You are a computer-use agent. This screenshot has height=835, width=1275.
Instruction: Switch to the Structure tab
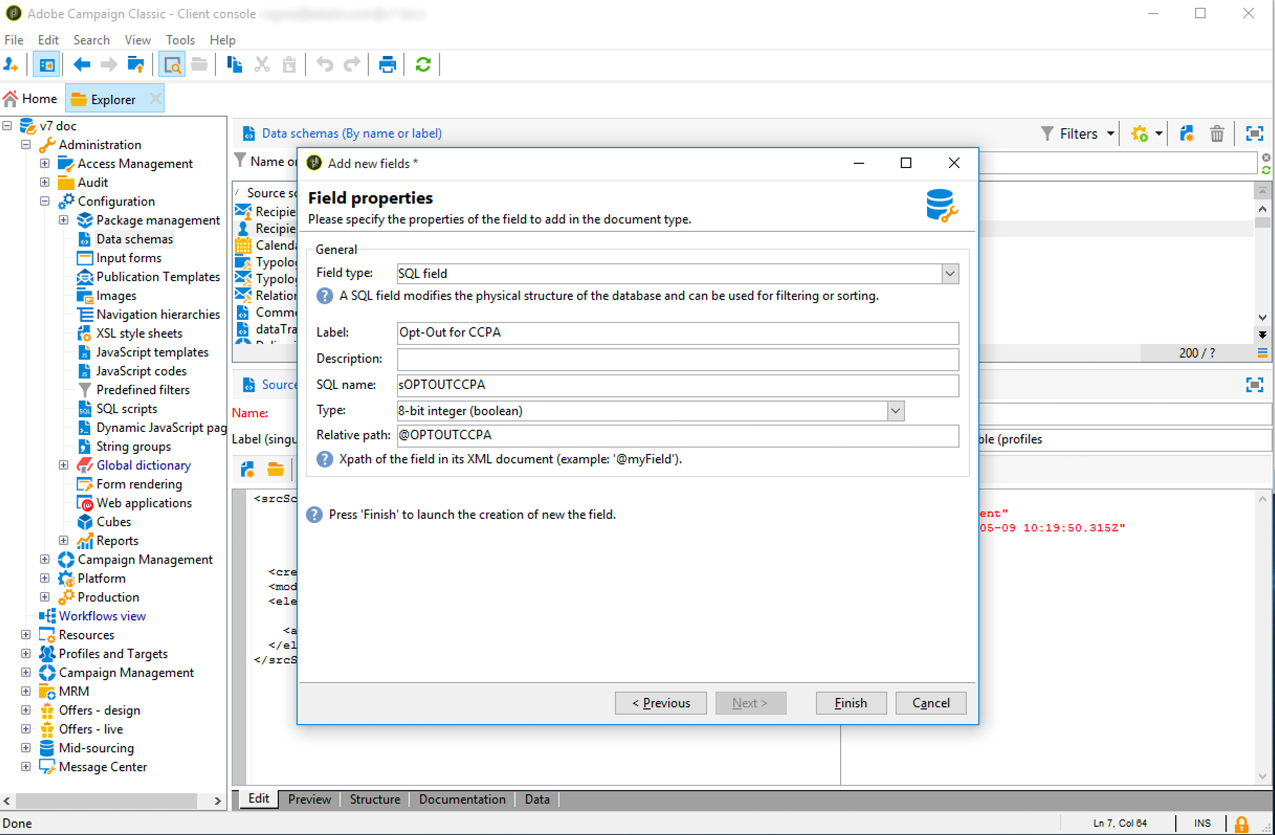(x=375, y=799)
